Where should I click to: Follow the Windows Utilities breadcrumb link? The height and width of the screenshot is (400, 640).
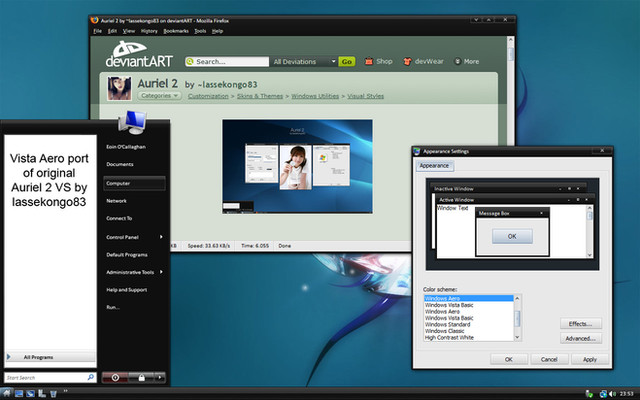pyautogui.click(x=315, y=96)
